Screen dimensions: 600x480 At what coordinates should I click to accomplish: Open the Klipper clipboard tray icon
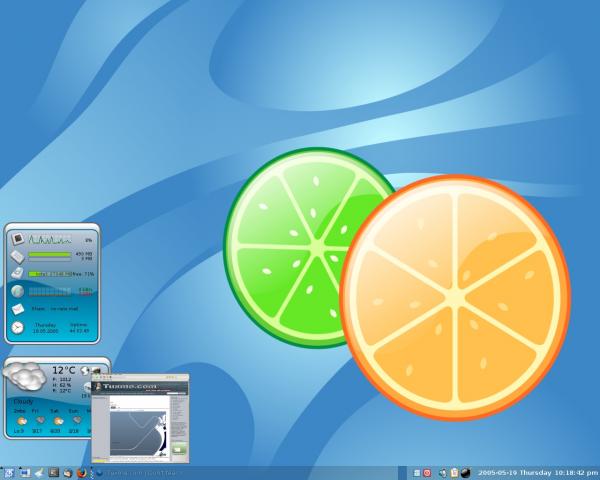click(x=453, y=471)
